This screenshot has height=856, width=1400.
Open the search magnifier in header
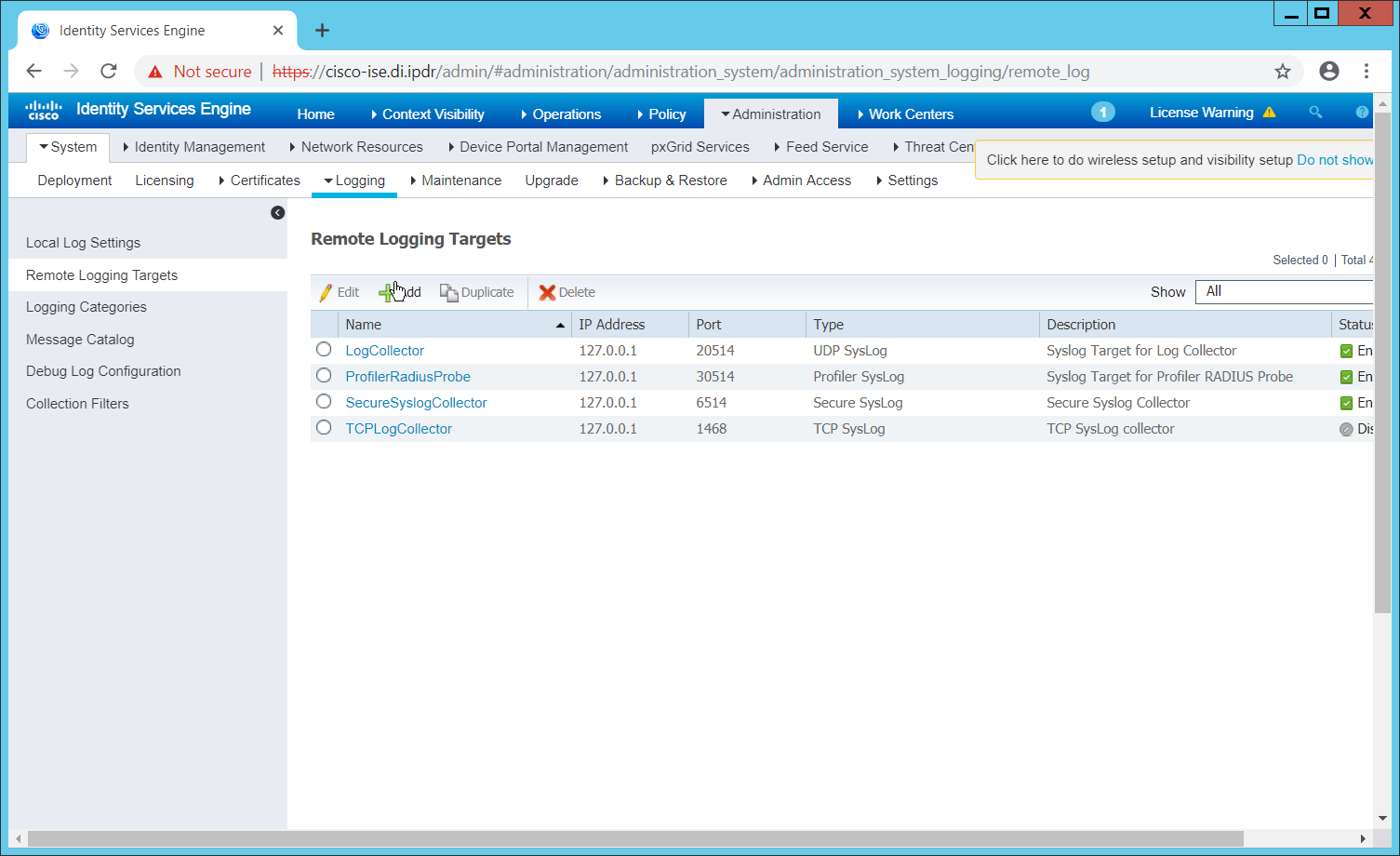click(1315, 113)
